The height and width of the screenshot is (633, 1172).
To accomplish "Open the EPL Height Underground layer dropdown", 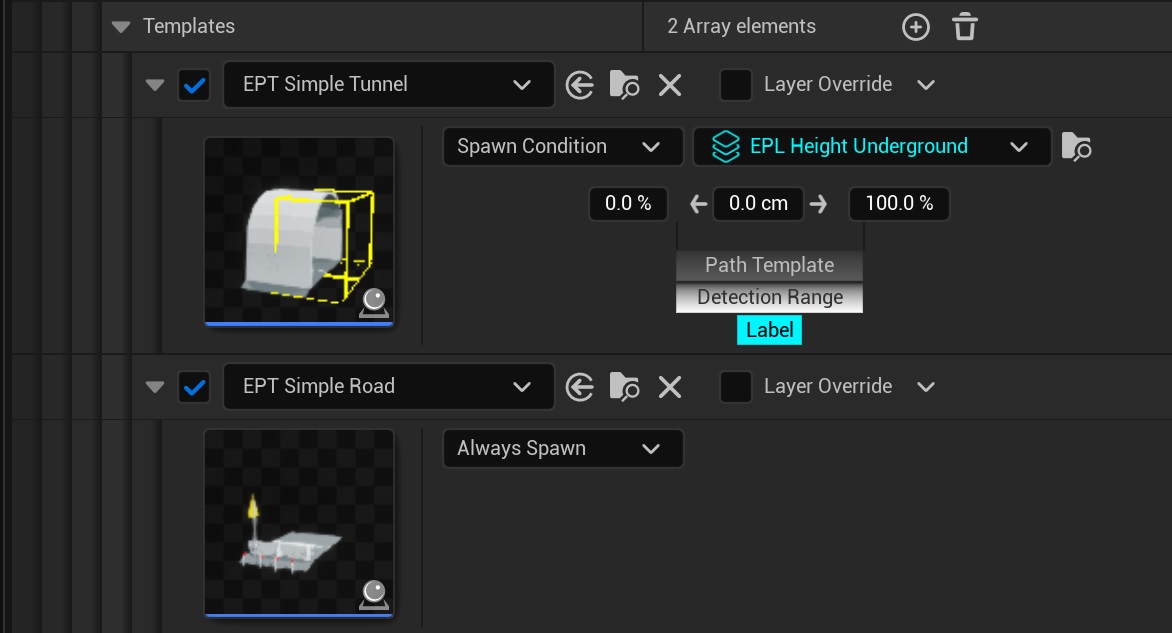I will [x=871, y=147].
